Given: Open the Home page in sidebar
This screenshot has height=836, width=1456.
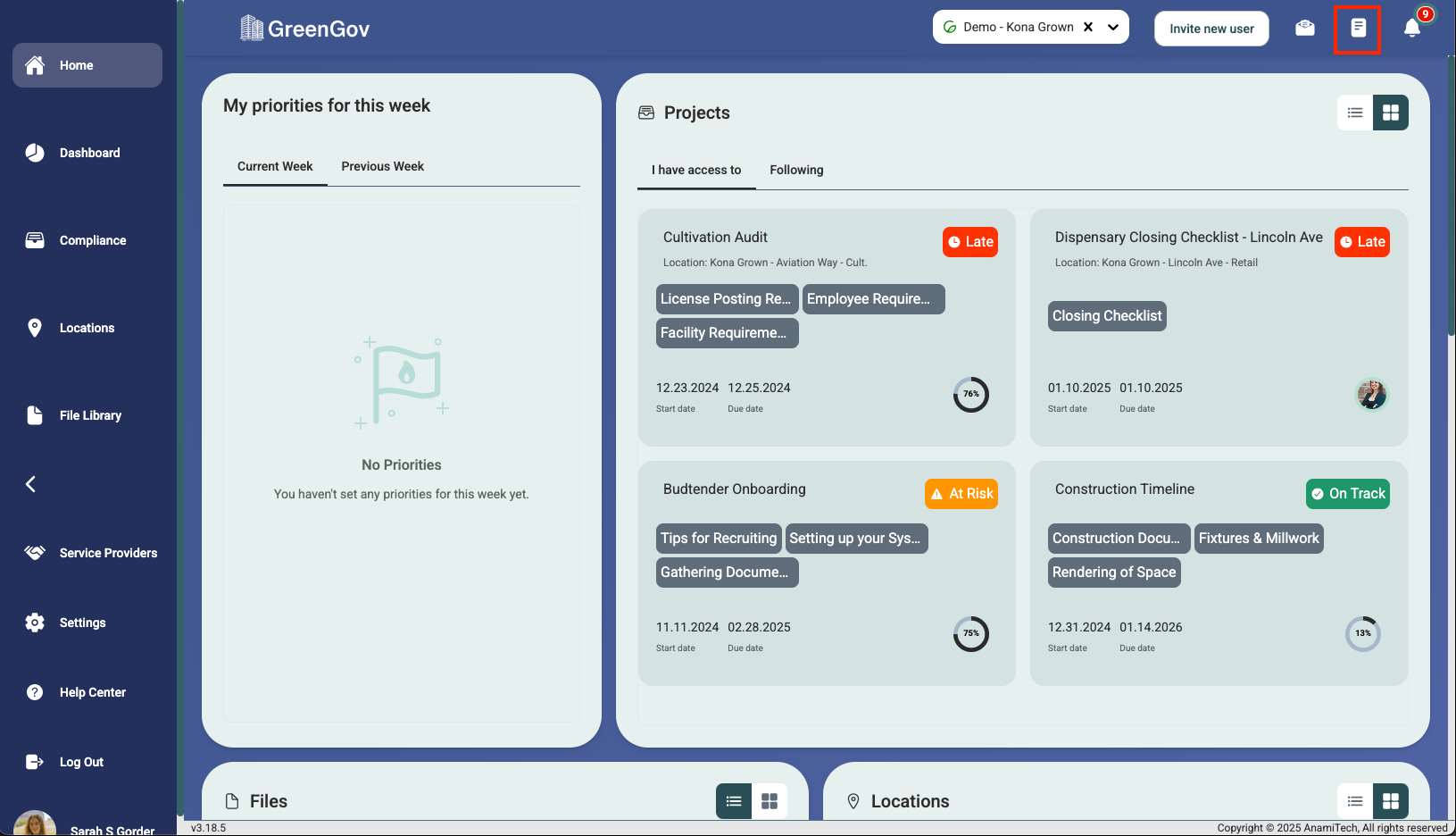Looking at the screenshot, I should pos(87,65).
